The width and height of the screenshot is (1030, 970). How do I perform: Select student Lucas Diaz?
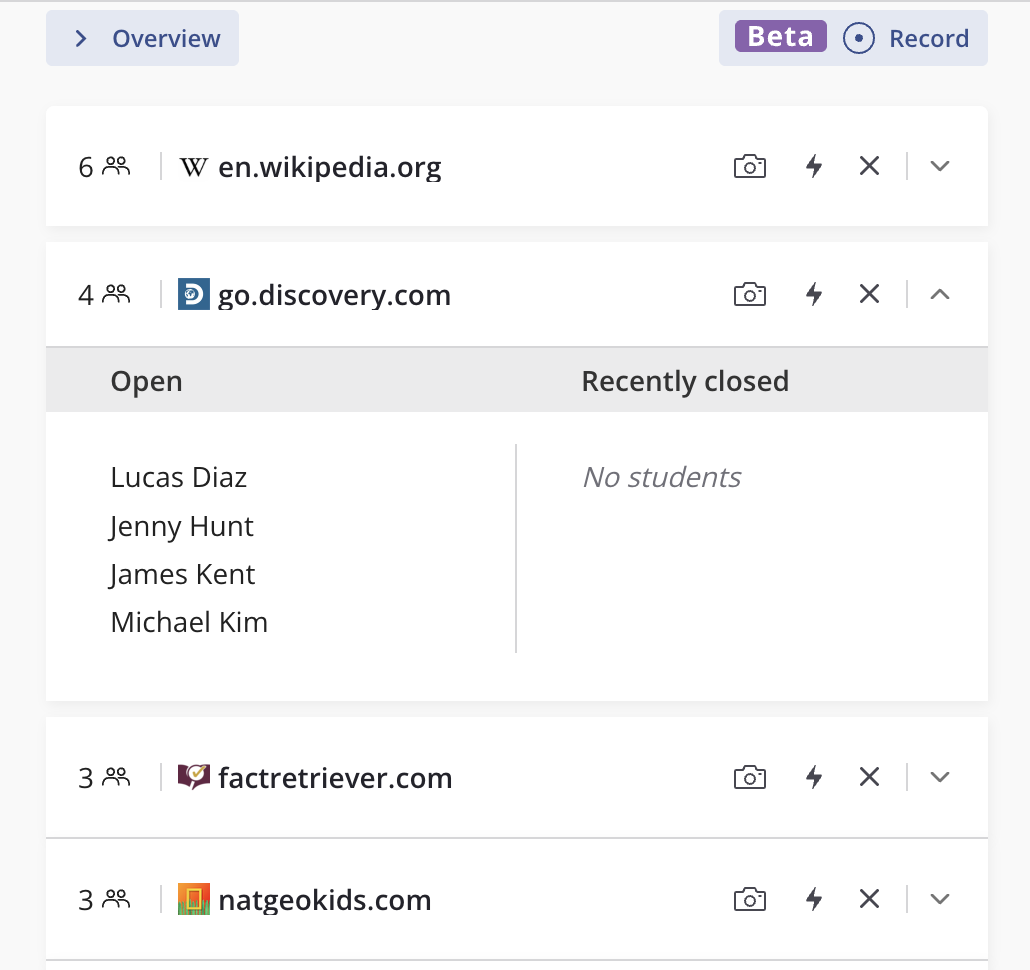point(178,477)
